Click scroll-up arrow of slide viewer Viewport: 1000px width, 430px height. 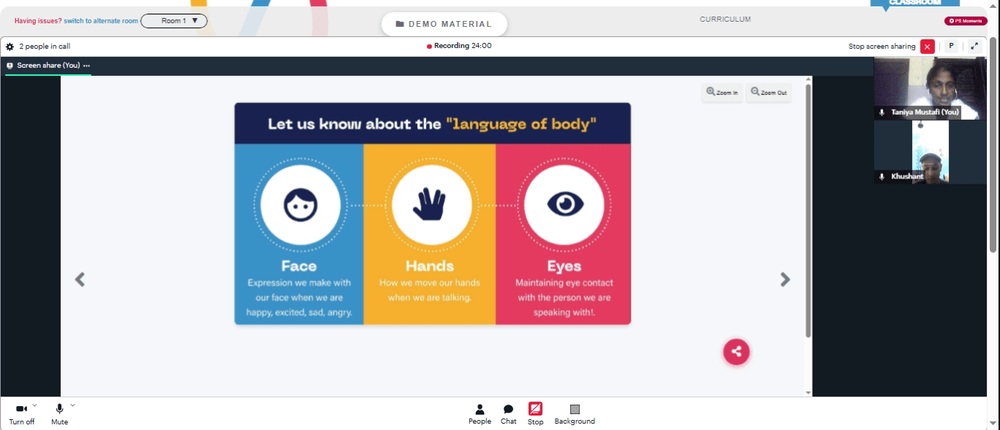point(809,80)
